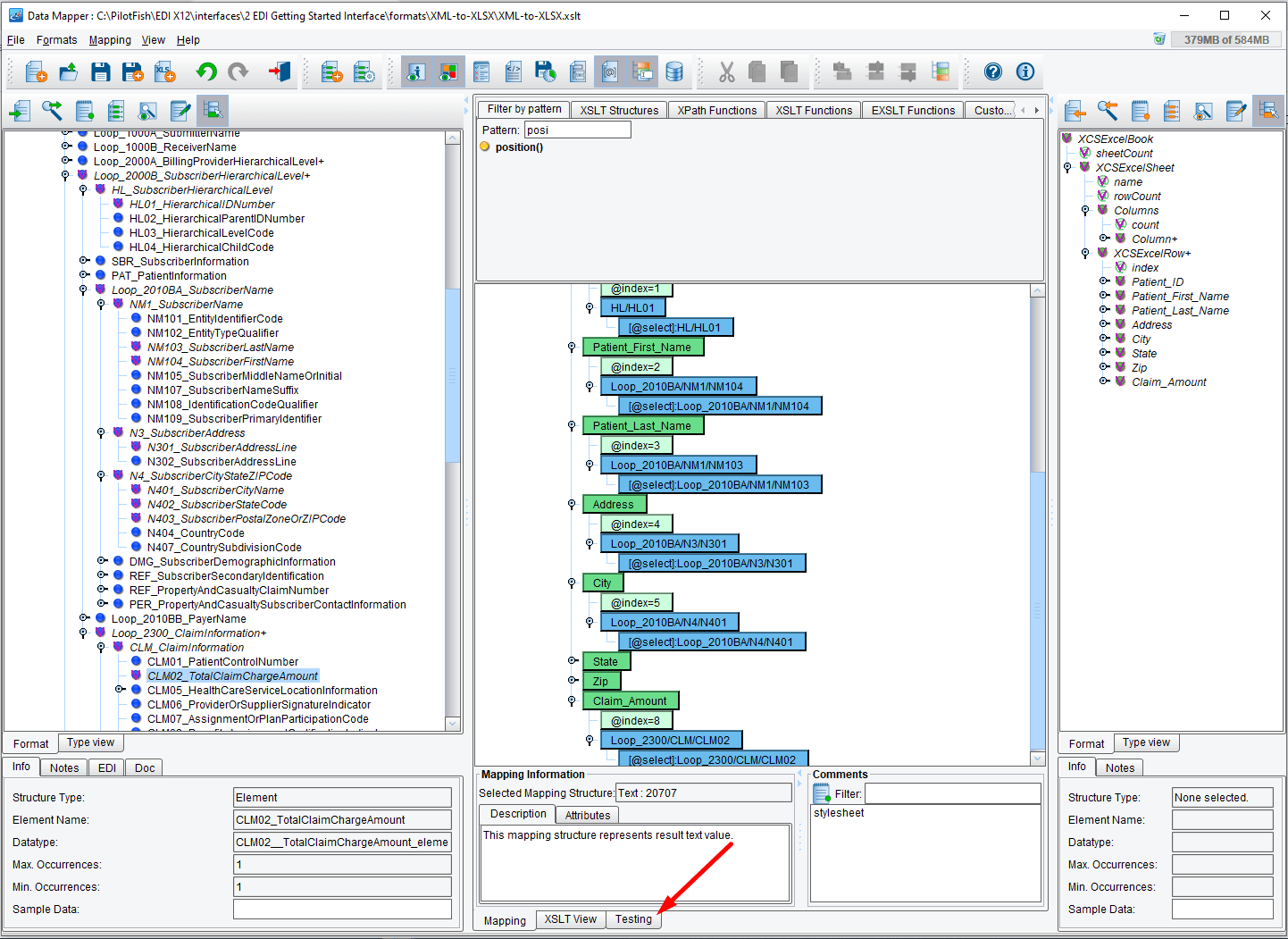Viewport: 1288px width, 939px height.
Task: Click the save floppy disk icon
Action: click(x=100, y=72)
